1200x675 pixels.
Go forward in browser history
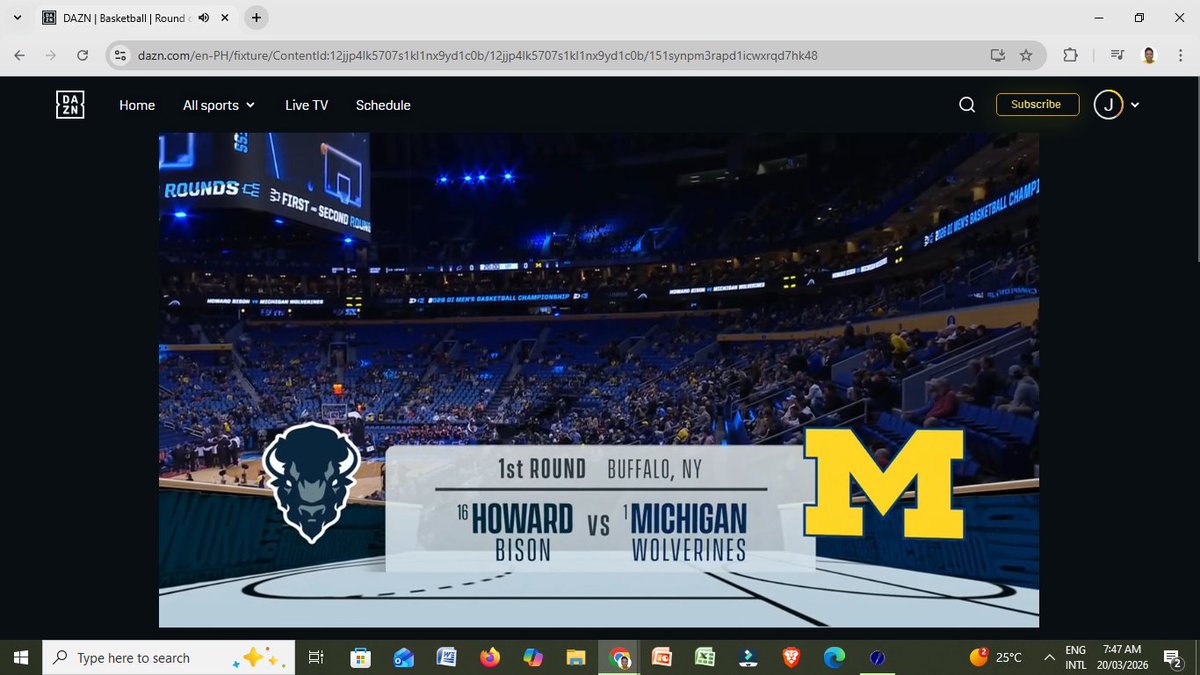click(50, 55)
